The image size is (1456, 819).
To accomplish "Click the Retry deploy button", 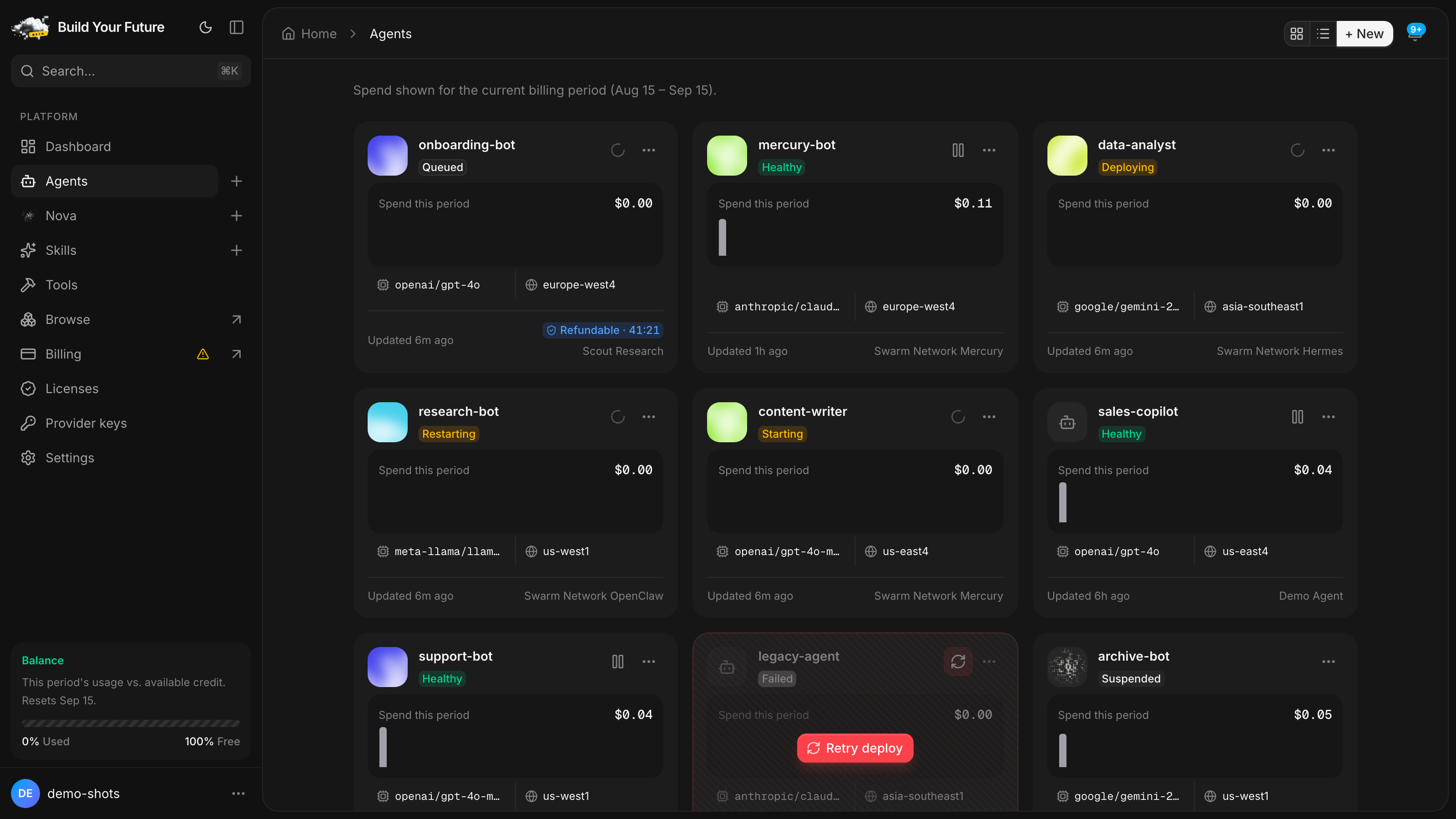I will [854, 748].
